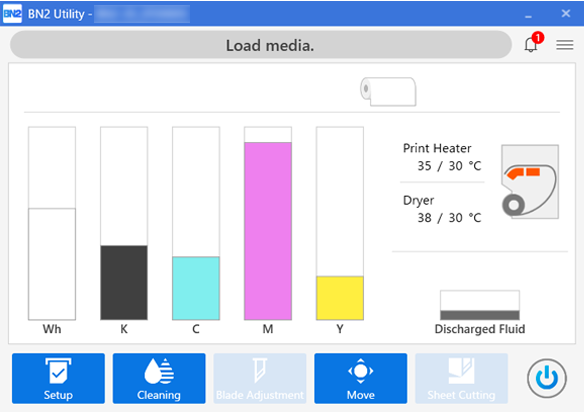Click the Load media status bar
Viewport: 584px width, 412px height.
coord(261,45)
